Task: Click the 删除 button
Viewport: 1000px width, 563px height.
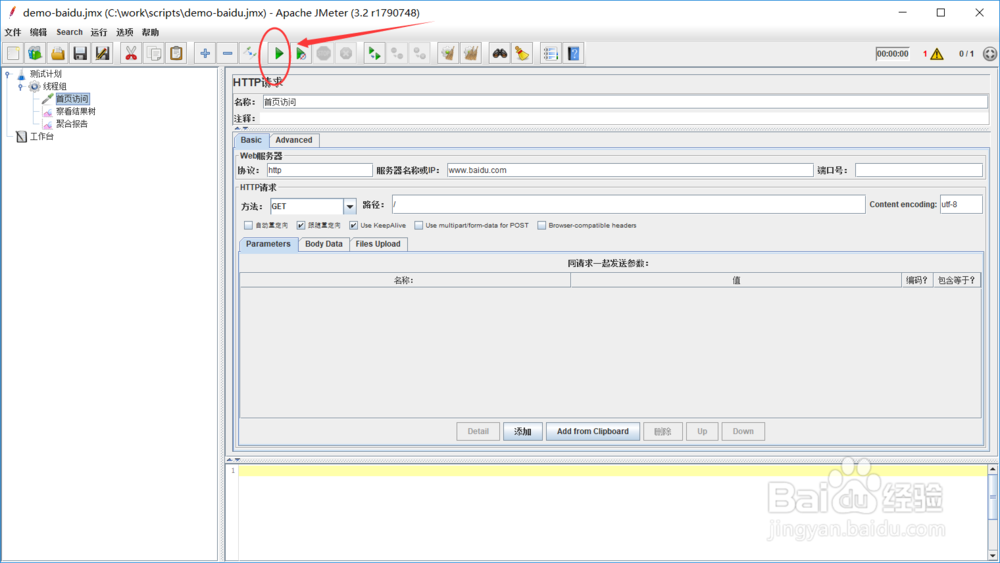Action: pyautogui.click(x=663, y=432)
